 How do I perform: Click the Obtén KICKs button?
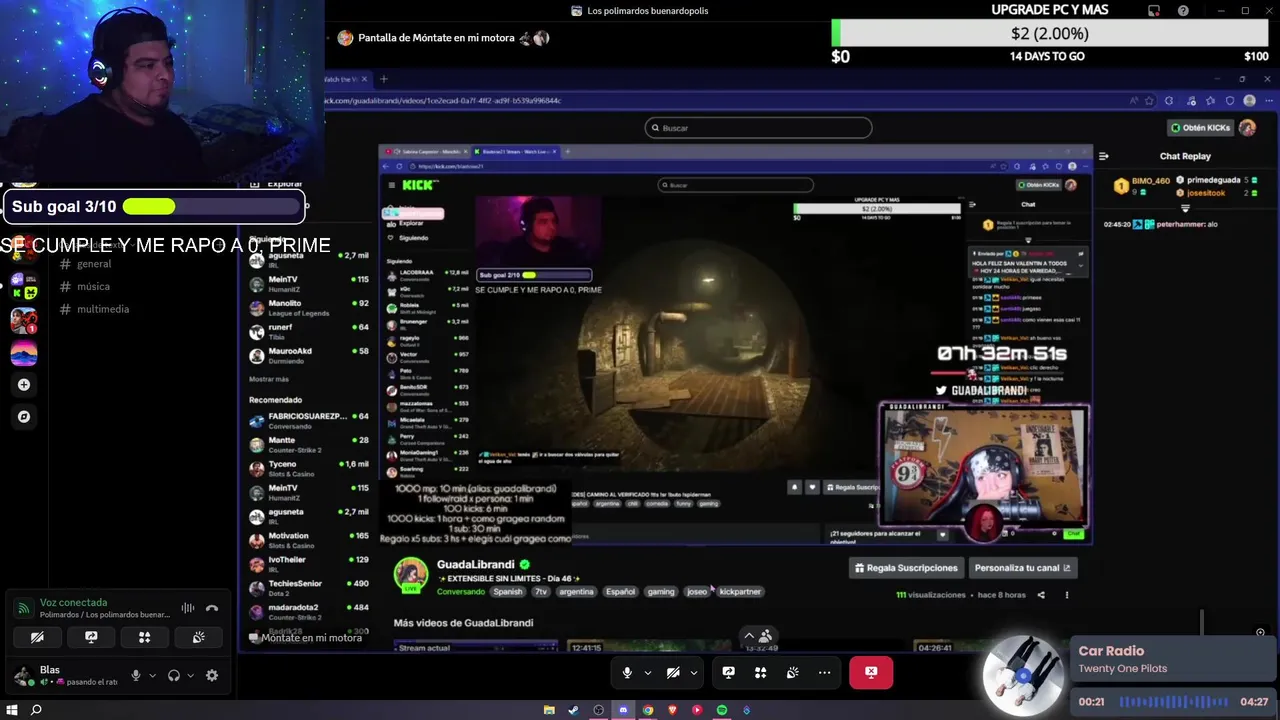pyautogui.click(x=1200, y=128)
